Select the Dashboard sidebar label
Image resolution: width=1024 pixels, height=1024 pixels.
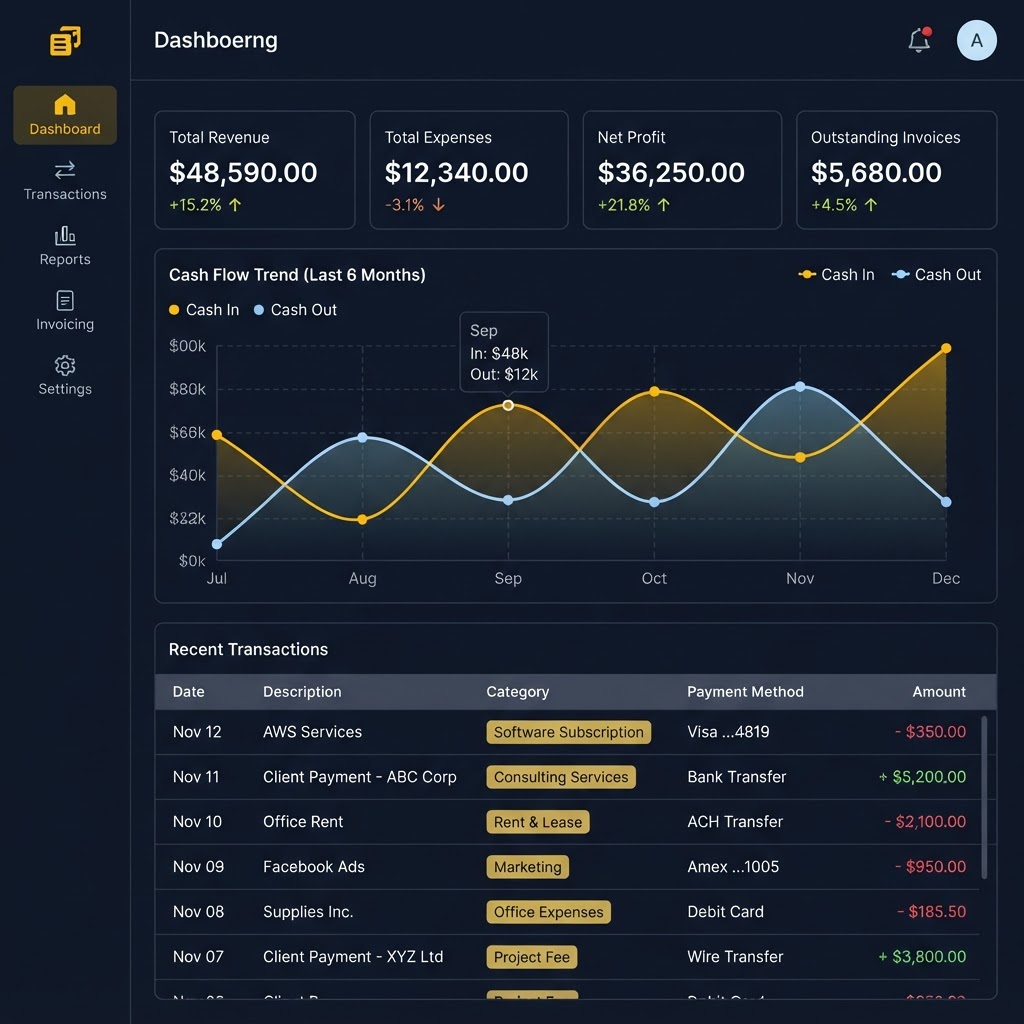coord(65,129)
